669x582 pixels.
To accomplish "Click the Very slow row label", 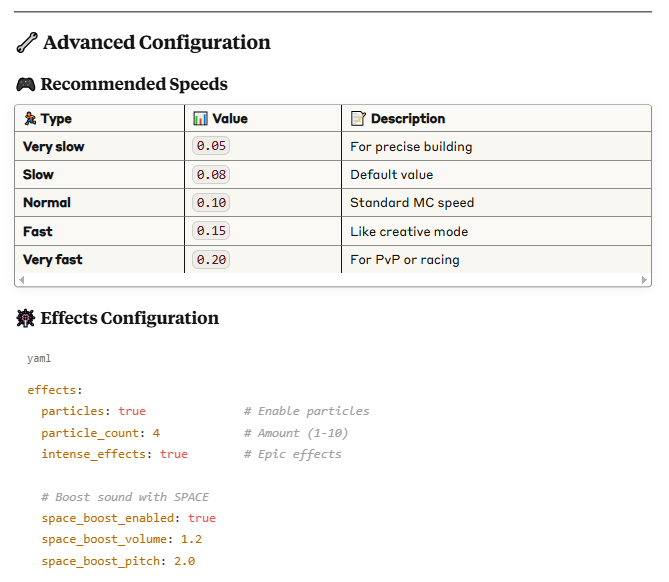I will coord(54,146).
